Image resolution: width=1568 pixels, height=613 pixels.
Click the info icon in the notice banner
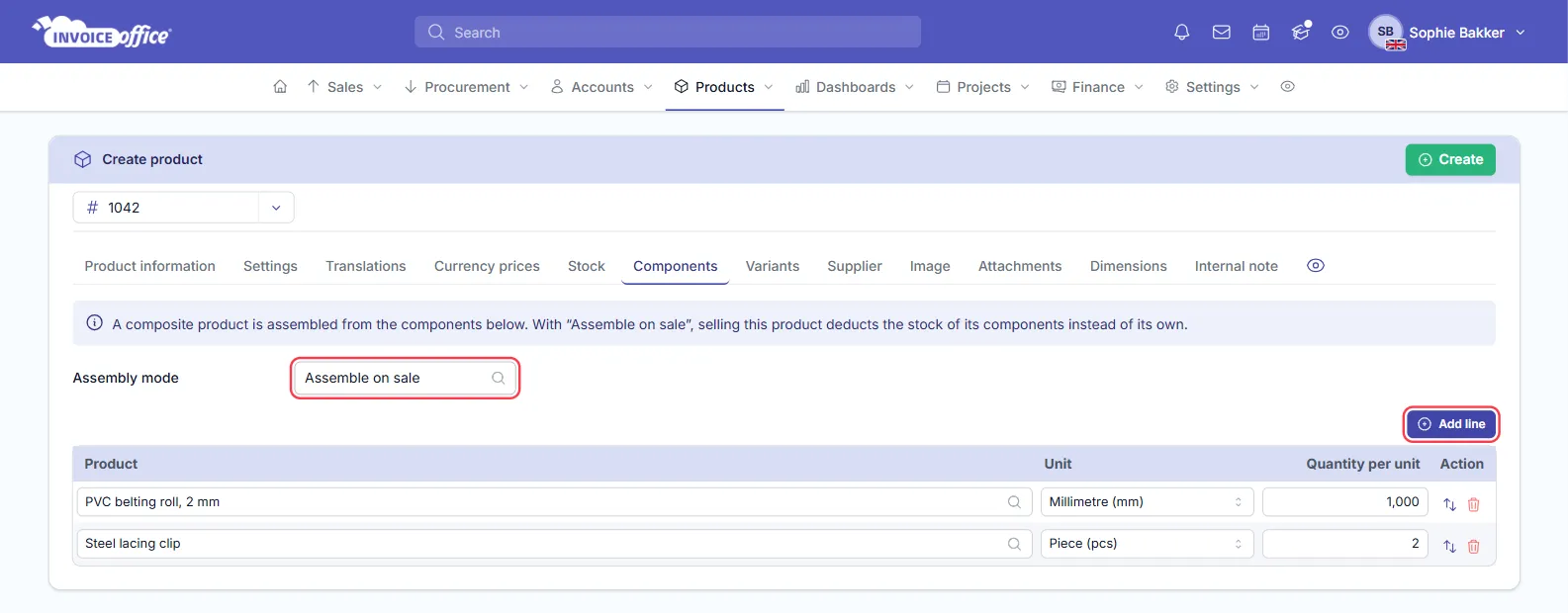pyautogui.click(x=95, y=323)
